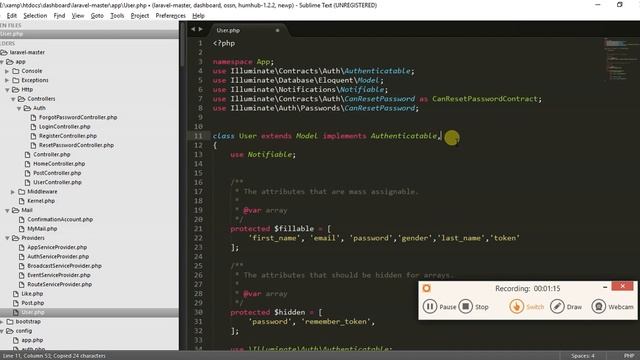Open ForgotPasswordController.php in sidebar
This screenshot has height=360, width=640.
pyautogui.click(x=78, y=117)
